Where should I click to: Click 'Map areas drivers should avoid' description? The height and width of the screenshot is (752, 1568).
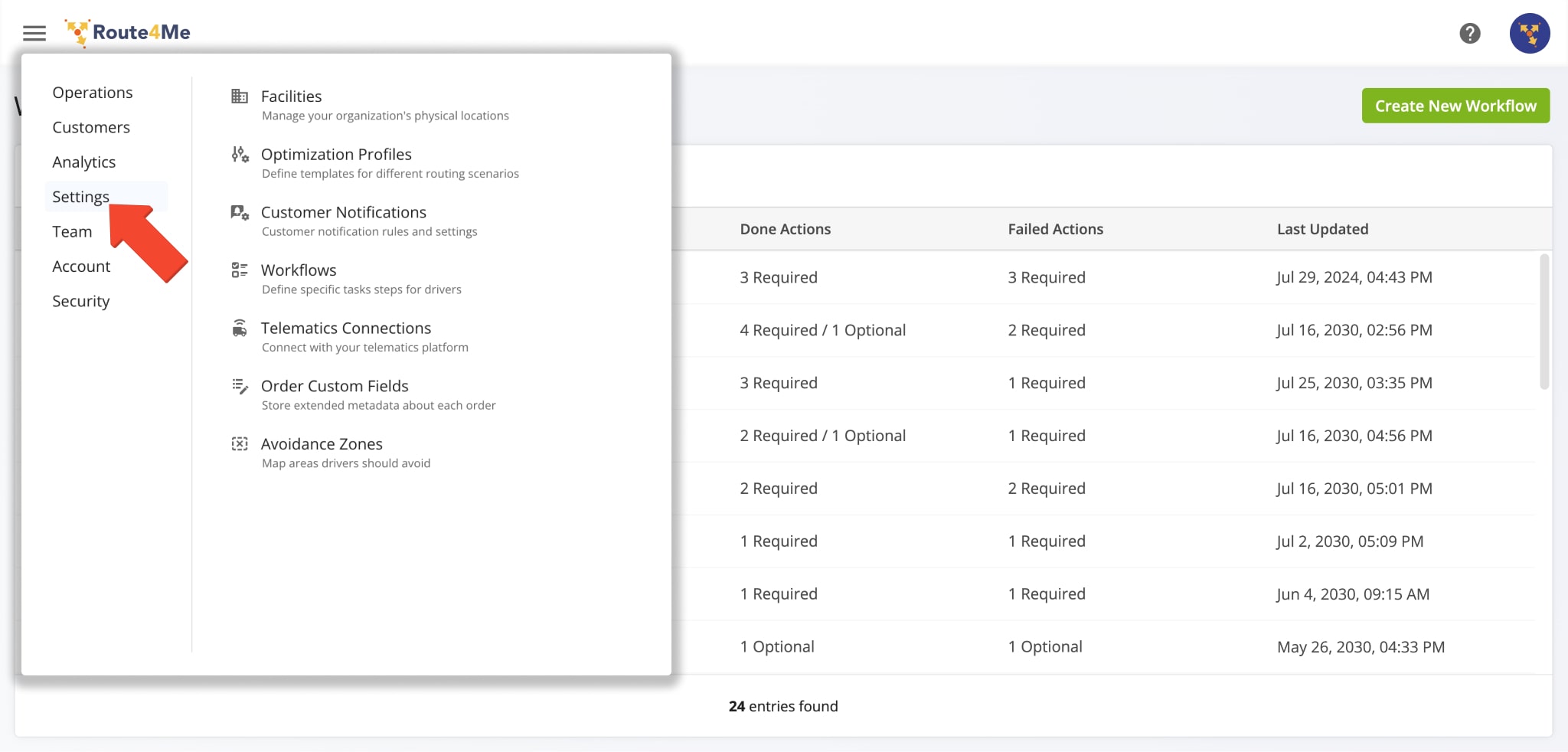point(346,463)
